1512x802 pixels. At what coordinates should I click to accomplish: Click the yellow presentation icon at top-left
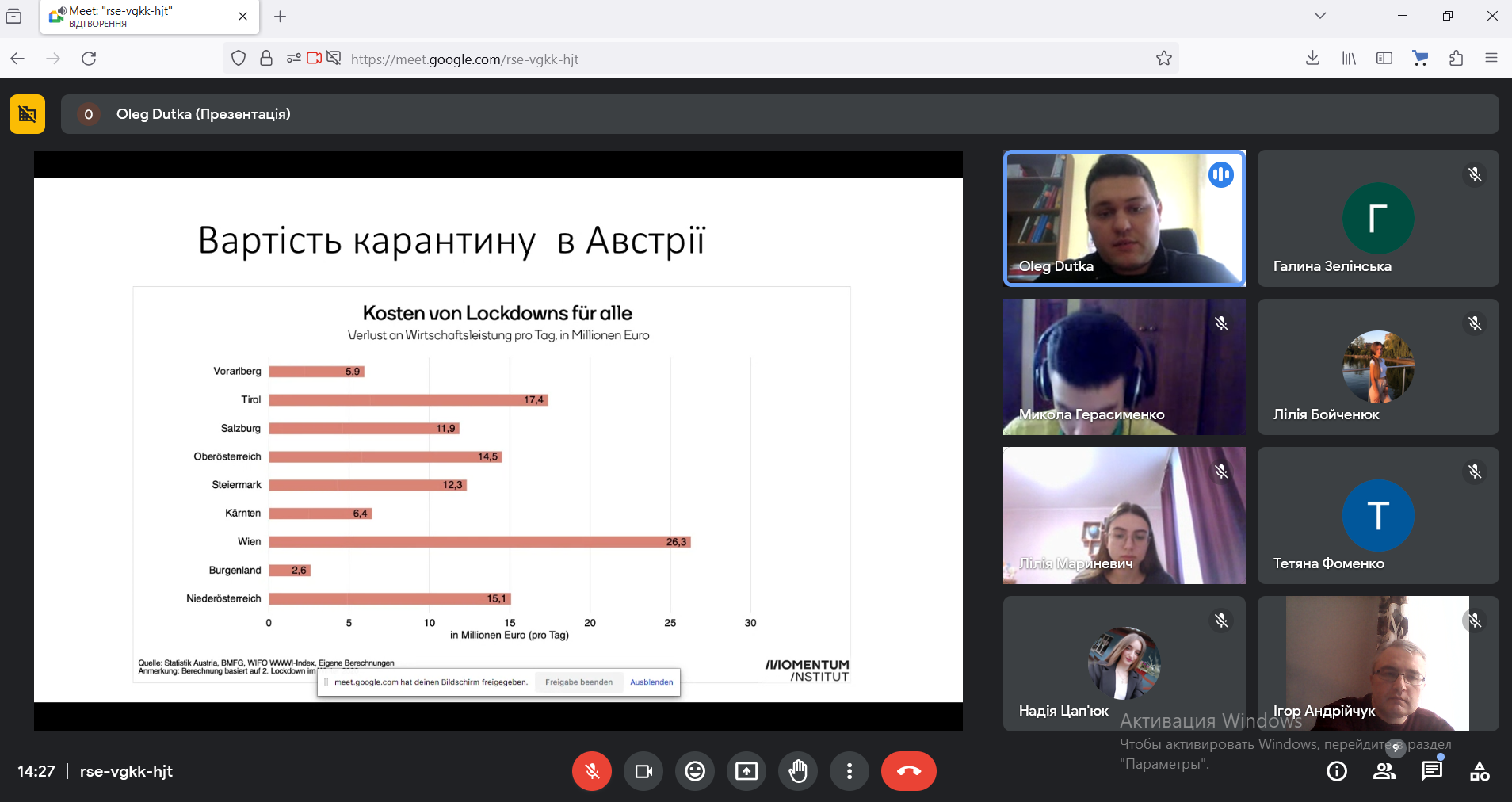point(27,114)
